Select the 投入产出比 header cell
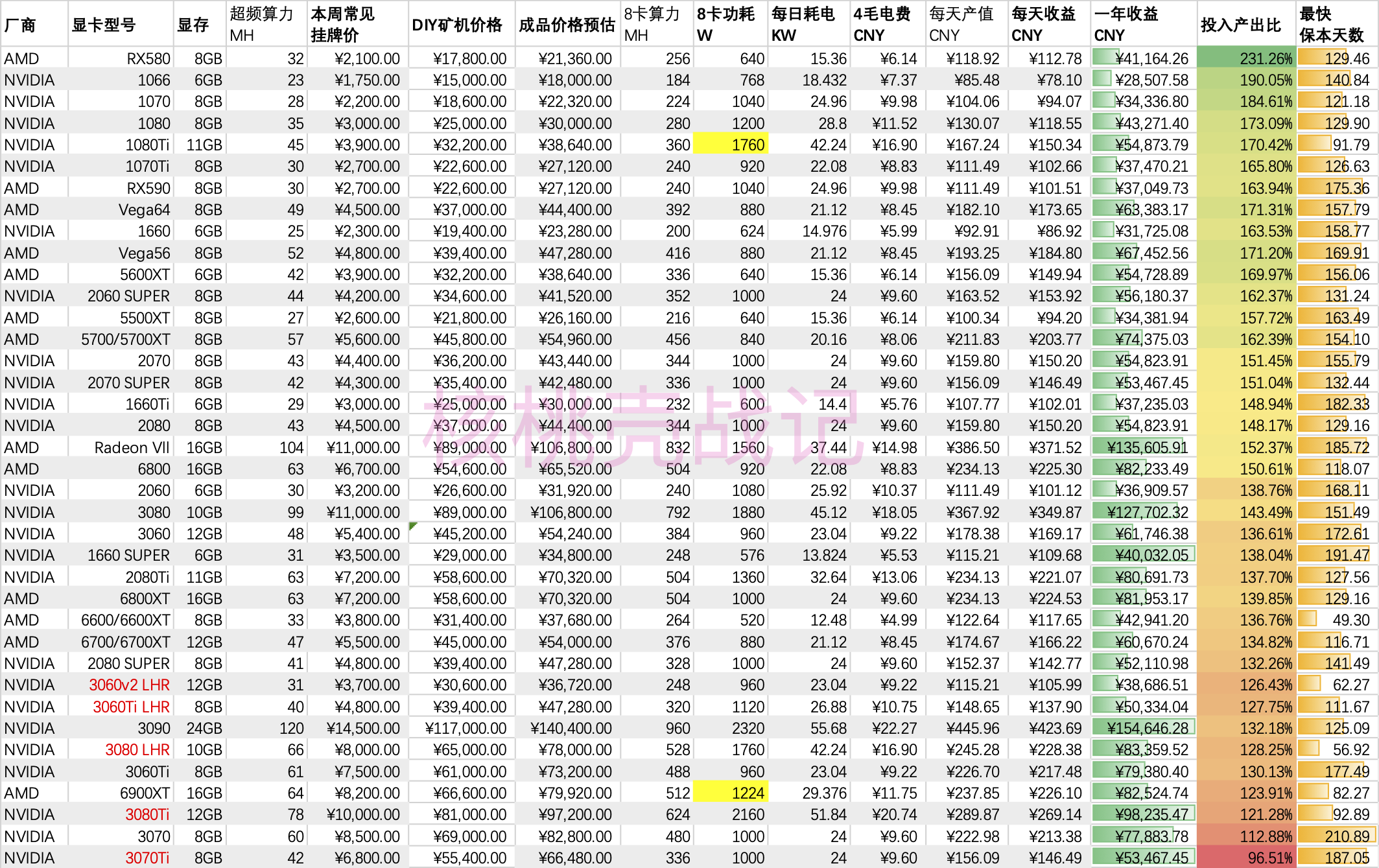 (x=1247, y=24)
